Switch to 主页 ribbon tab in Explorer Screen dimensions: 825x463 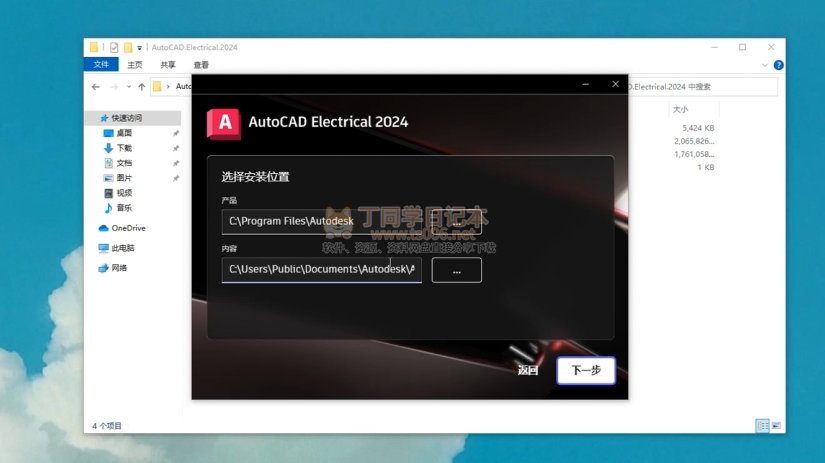pos(135,65)
